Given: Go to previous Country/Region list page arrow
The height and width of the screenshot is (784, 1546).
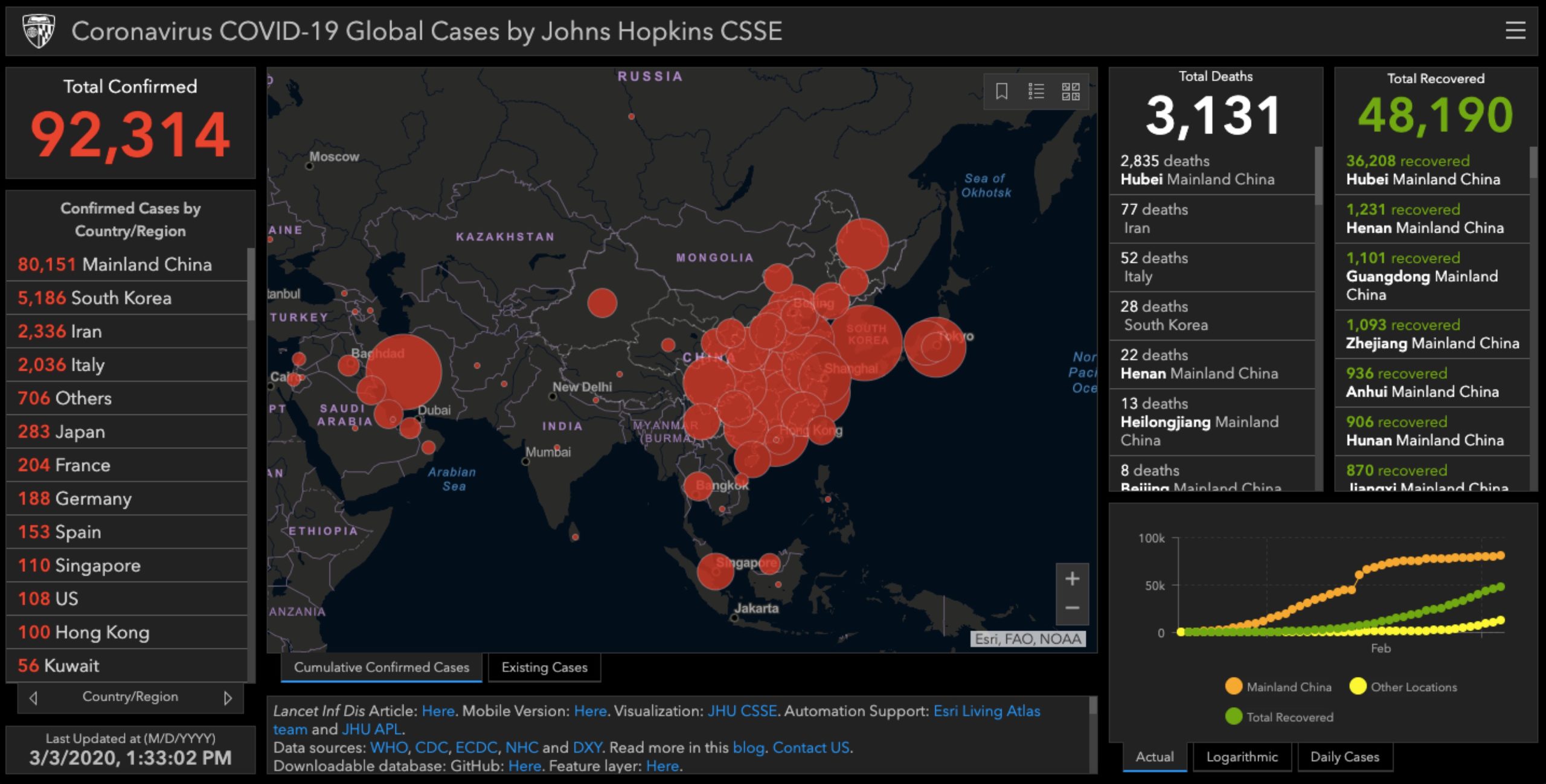Looking at the screenshot, I should click(x=33, y=698).
